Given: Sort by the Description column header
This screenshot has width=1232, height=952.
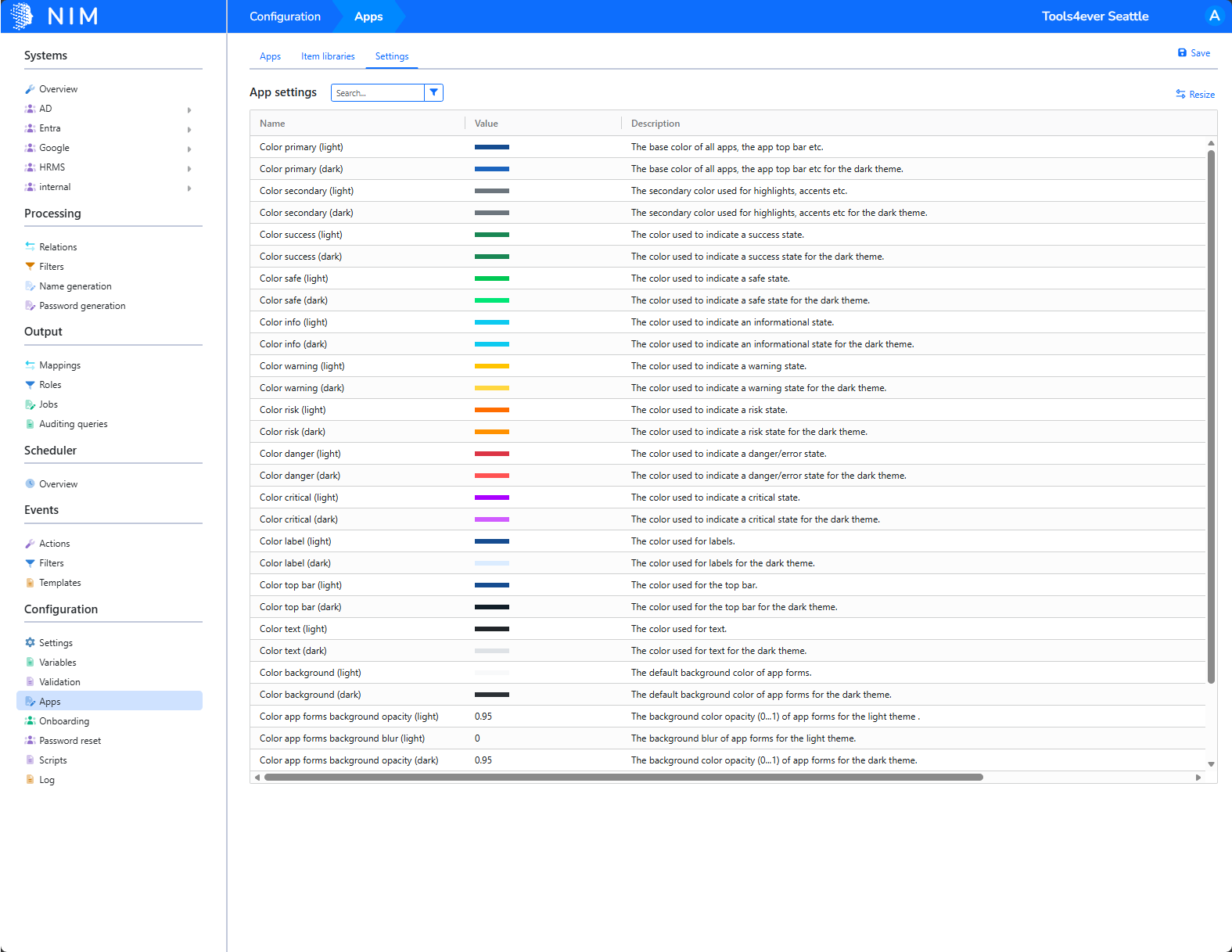Looking at the screenshot, I should pyautogui.click(x=656, y=124).
